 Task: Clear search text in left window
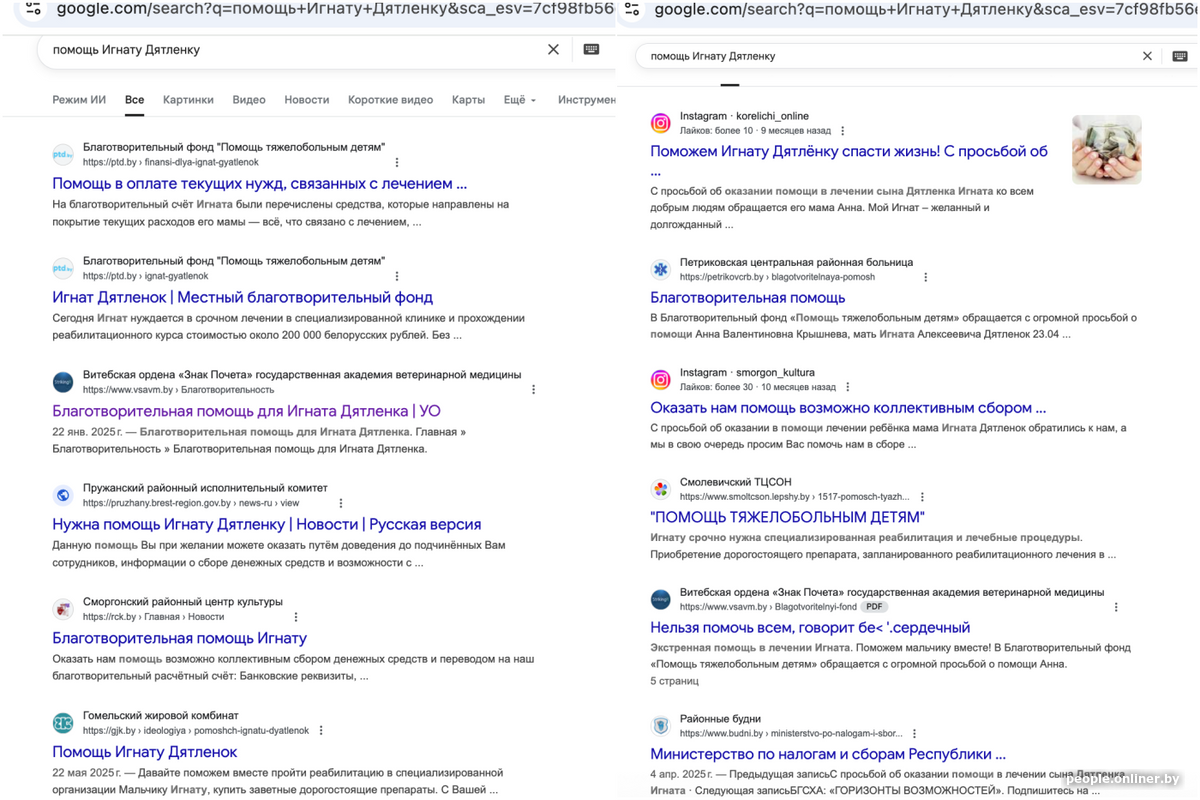point(553,49)
